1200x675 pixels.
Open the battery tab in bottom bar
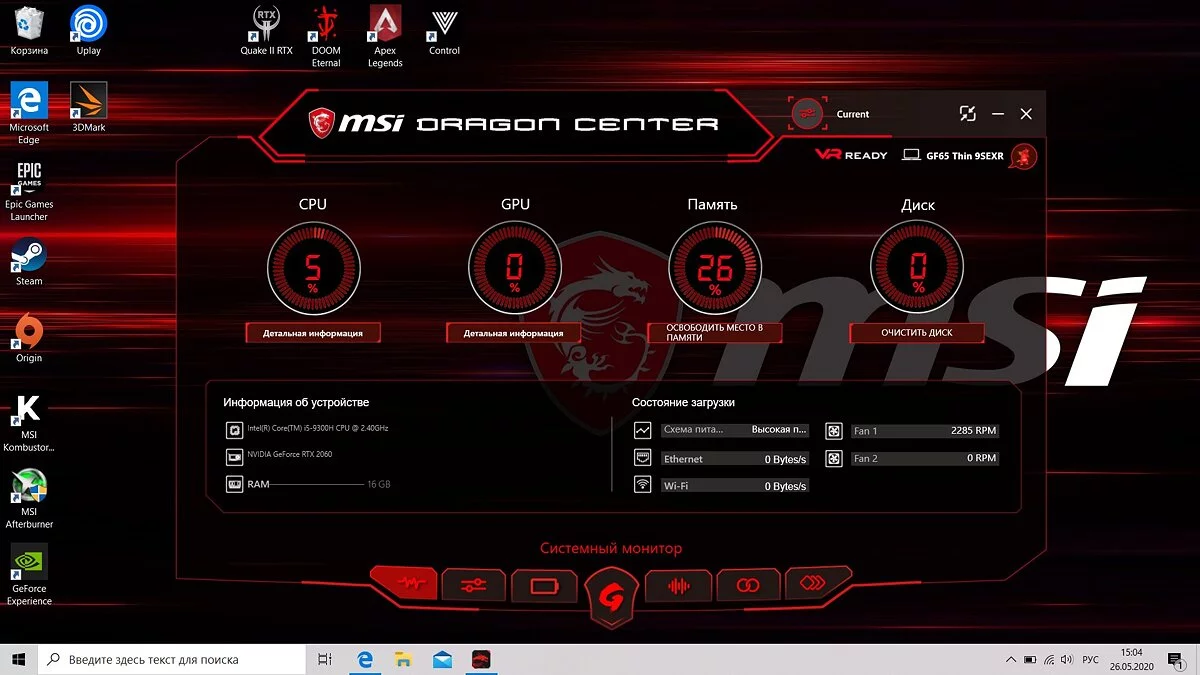coord(544,585)
